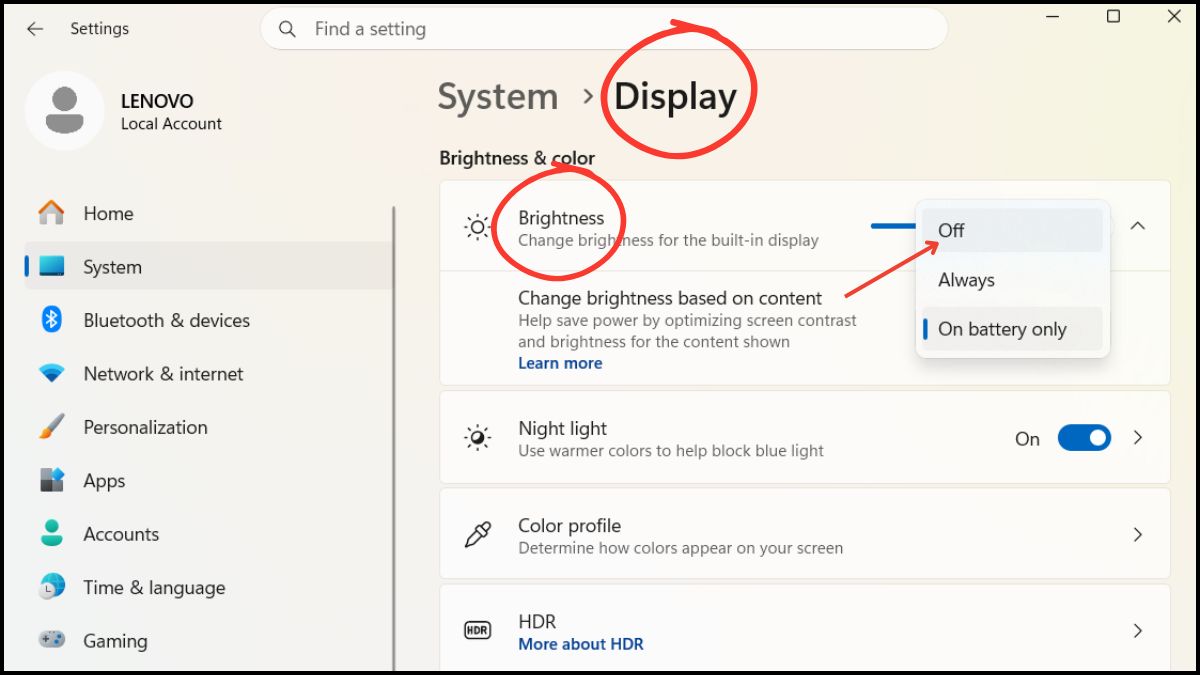Click the Home house icon

[x=51, y=213]
